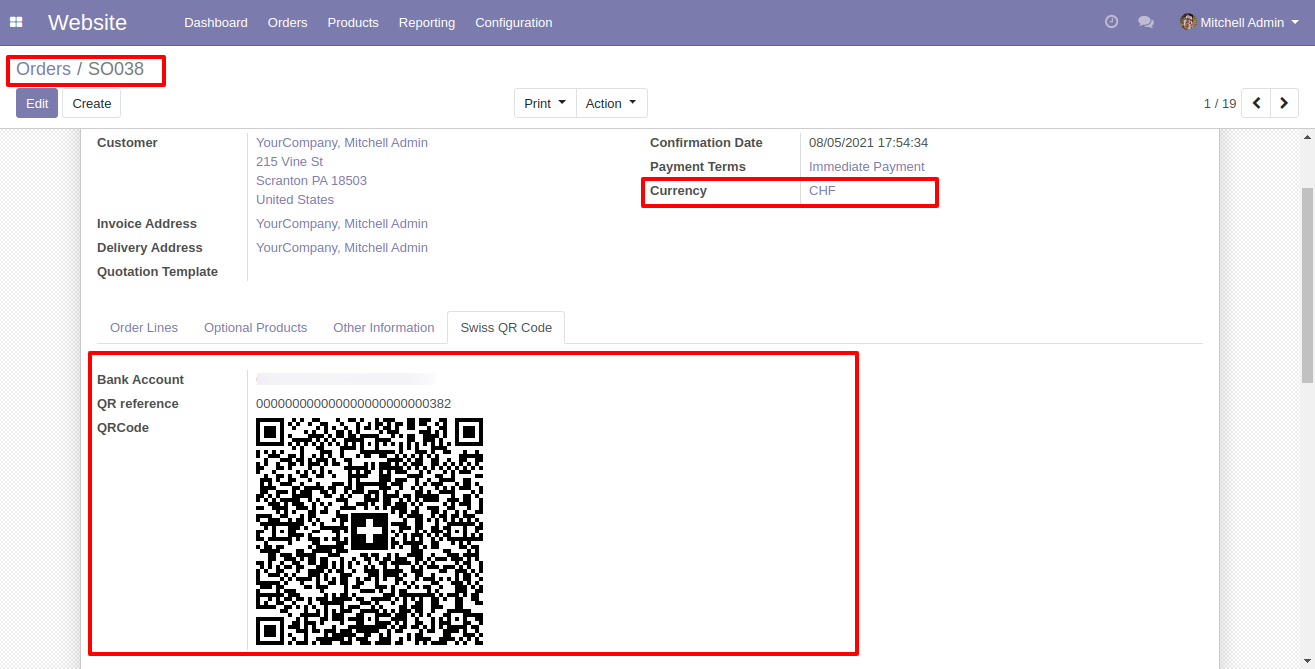
Task: Open the Dashboard menu
Action: tap(216, 22)
